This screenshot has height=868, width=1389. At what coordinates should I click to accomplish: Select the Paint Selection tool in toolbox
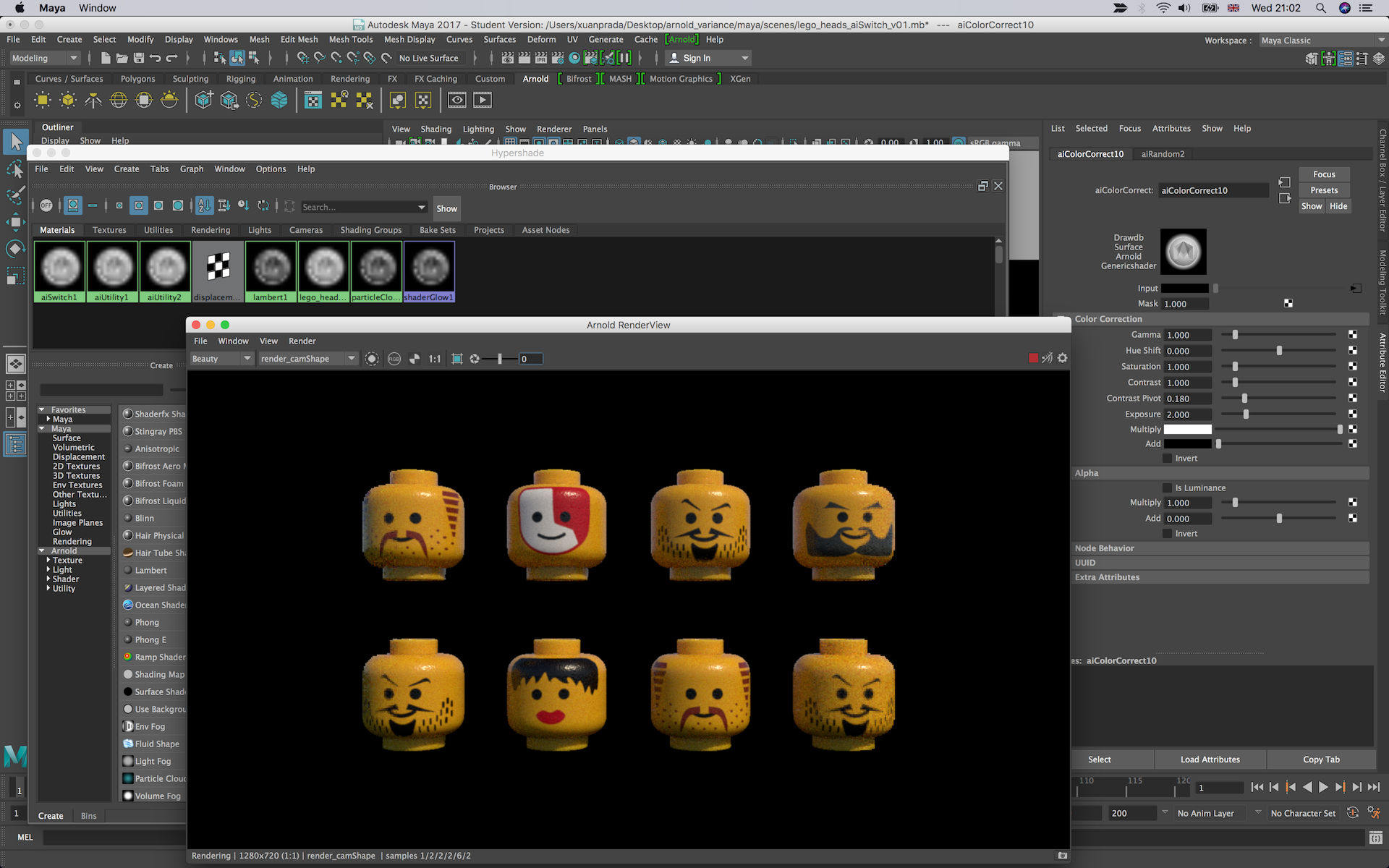[x=15, y=195]
